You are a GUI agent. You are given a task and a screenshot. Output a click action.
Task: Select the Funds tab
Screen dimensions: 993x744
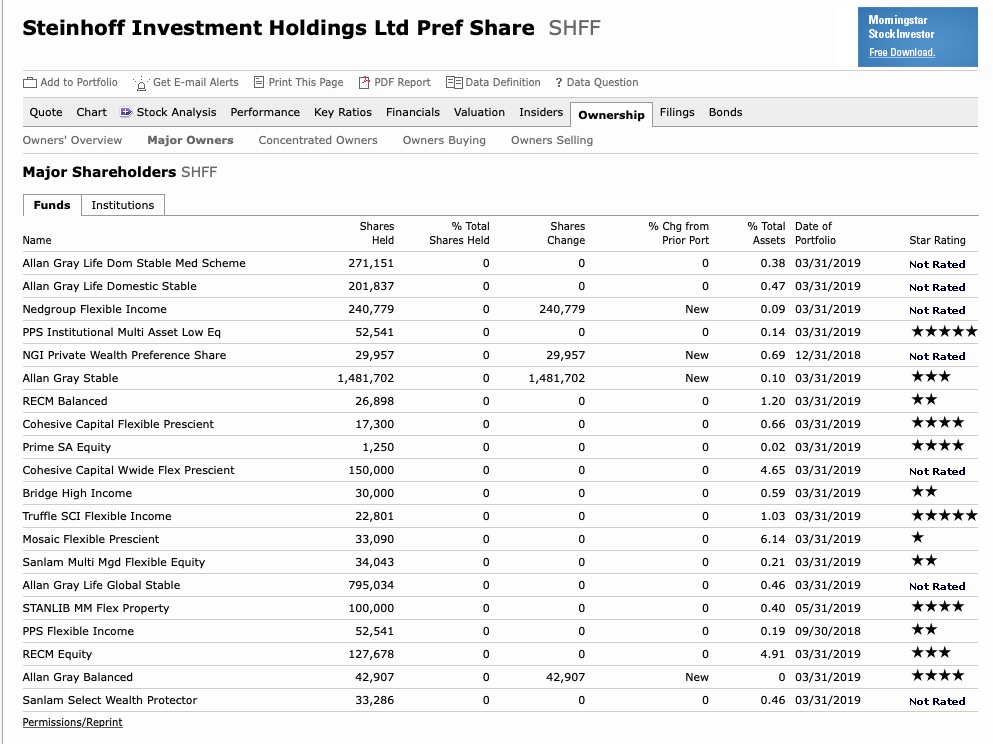[x=51, y=205]
